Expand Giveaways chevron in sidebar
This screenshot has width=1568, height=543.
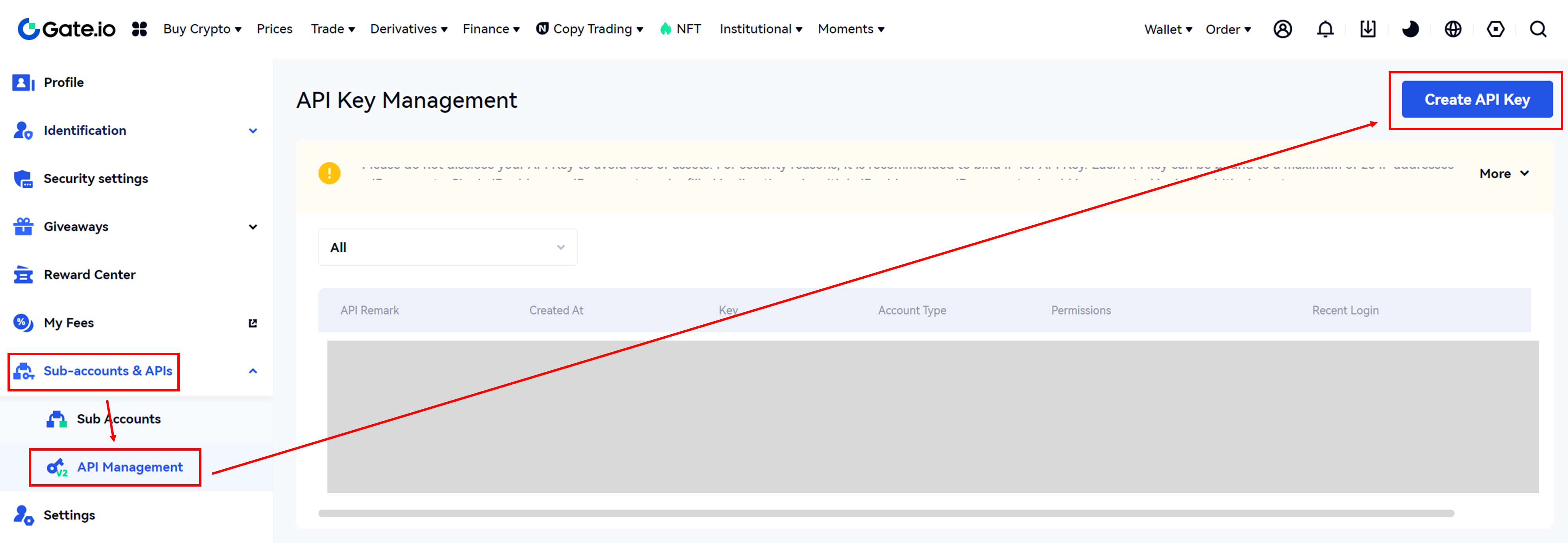[253, 227]
